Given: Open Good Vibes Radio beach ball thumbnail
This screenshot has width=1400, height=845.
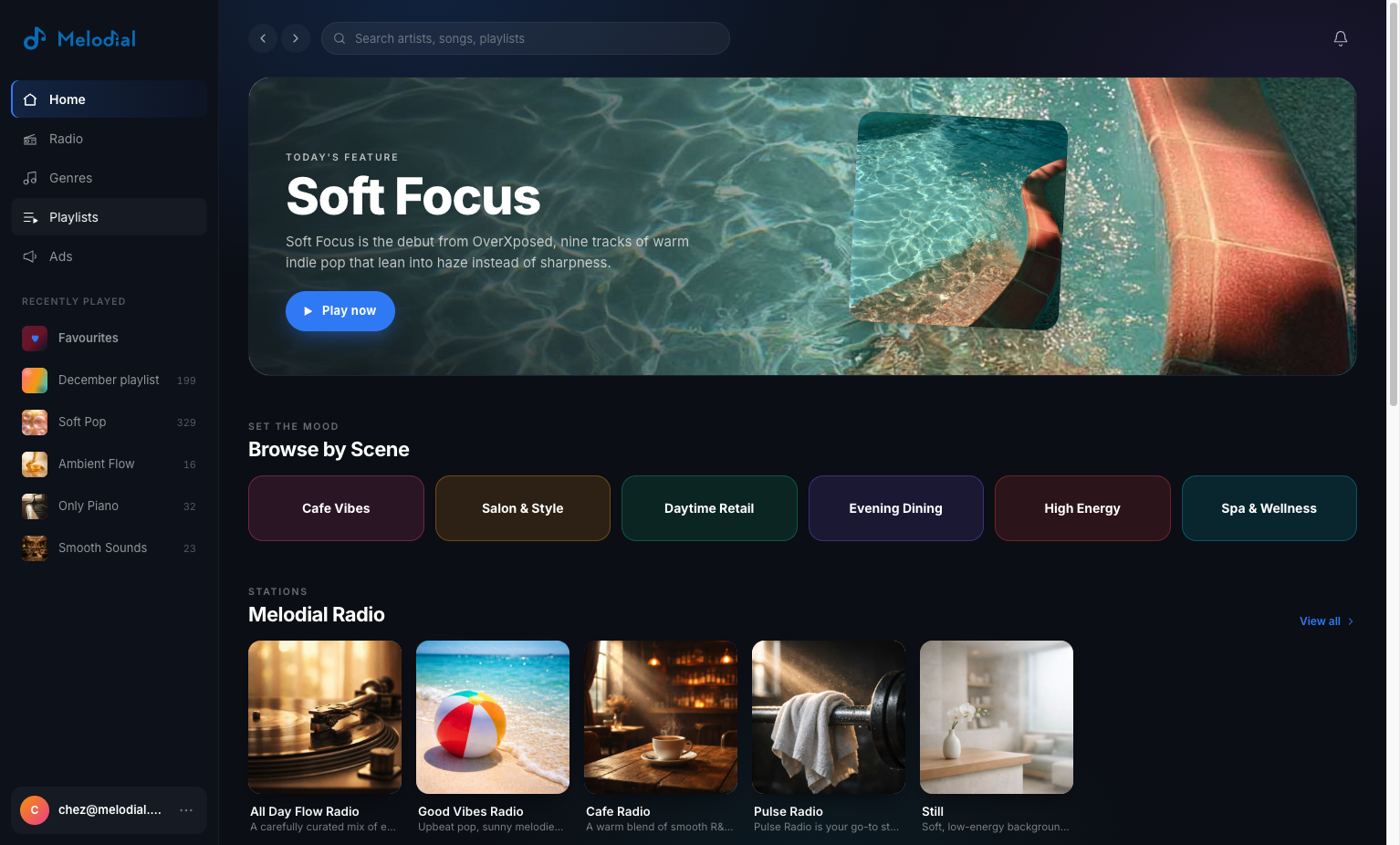Looking at the screenshot, I should click(x=493, y=717).
